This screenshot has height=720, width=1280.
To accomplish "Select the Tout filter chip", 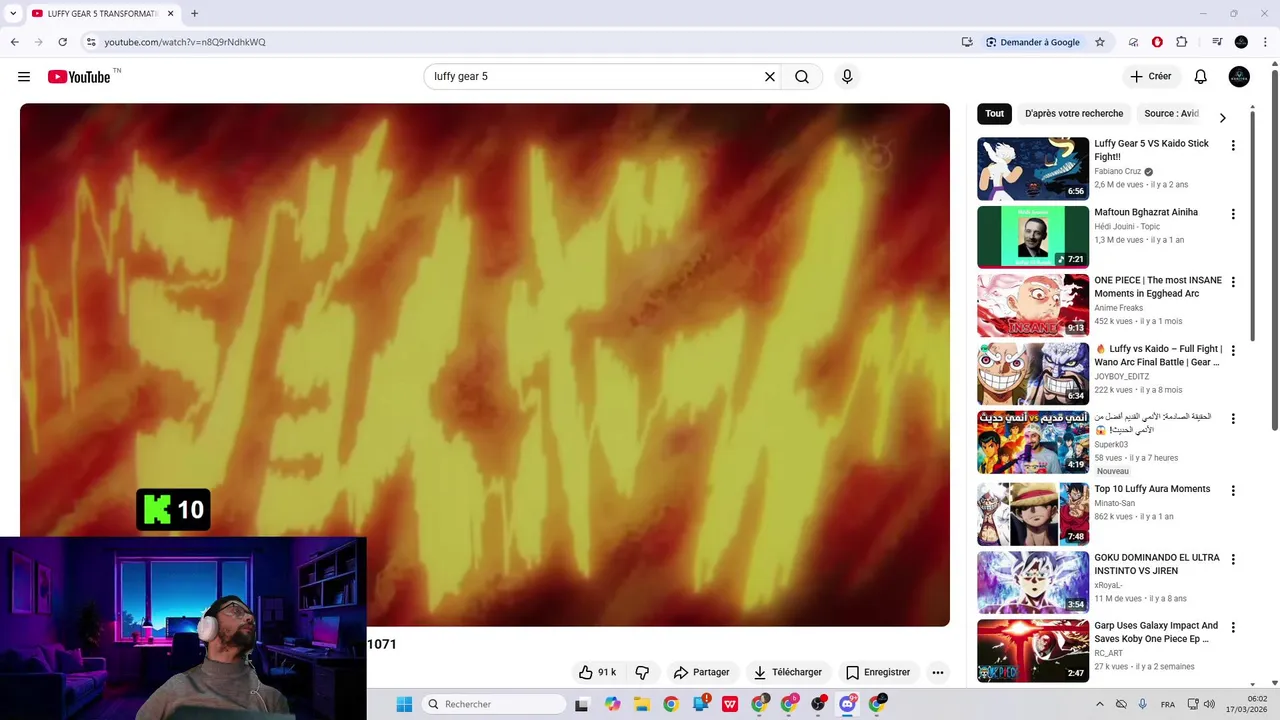I will click(994, 114).
